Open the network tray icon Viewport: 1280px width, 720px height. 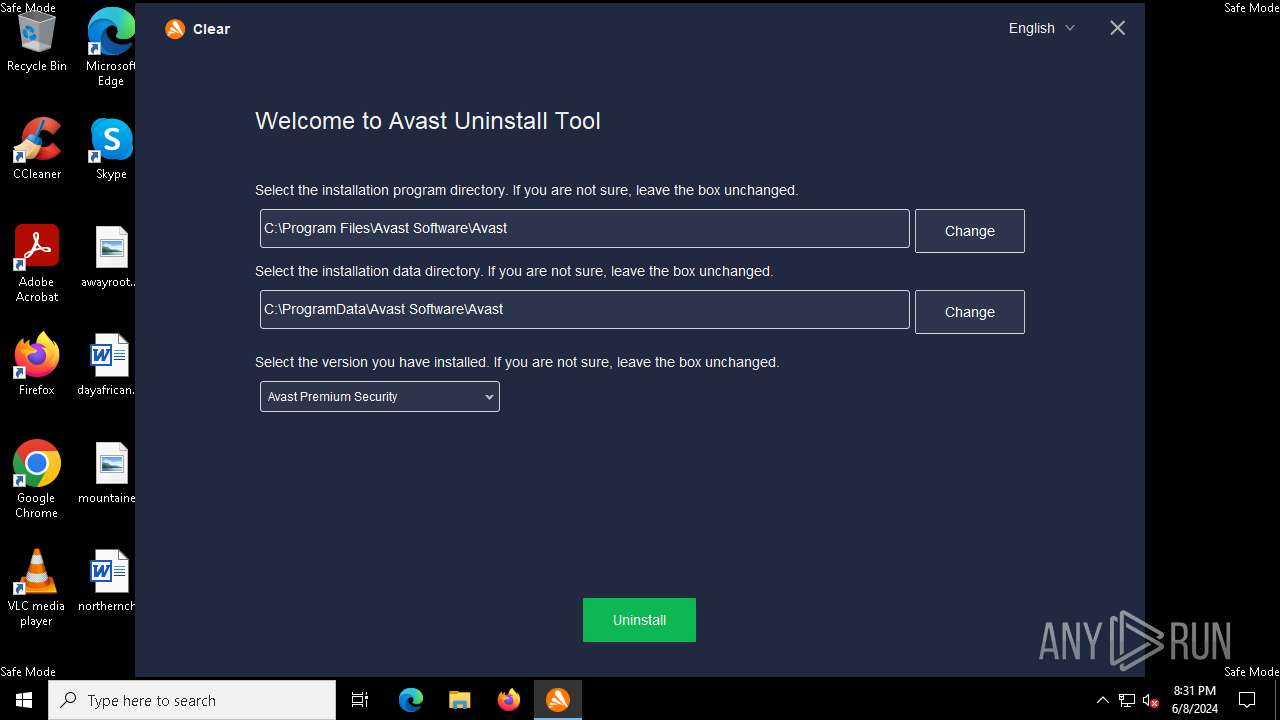pos(1127,700)
